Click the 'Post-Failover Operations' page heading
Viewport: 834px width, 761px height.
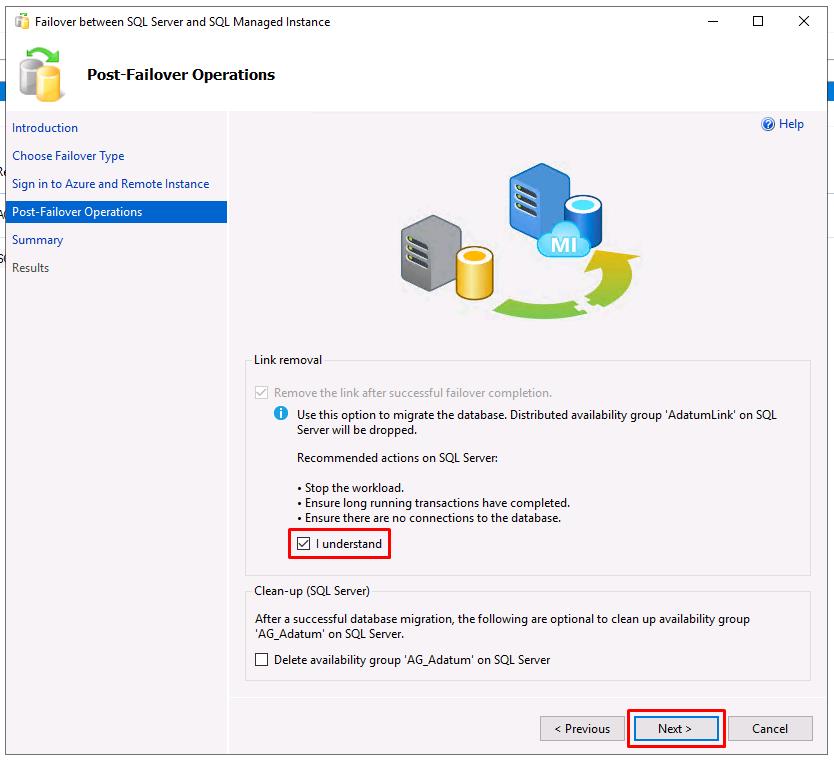(181, 74)
